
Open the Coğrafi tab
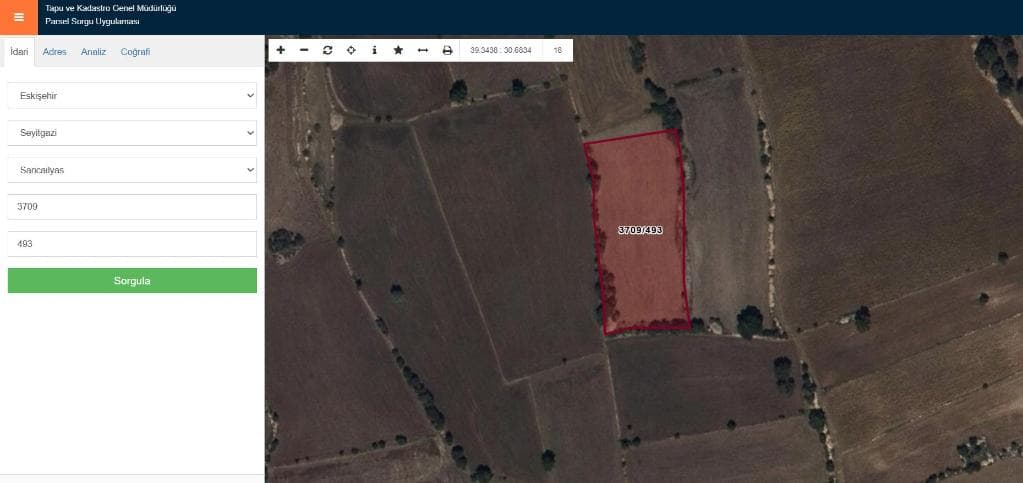pyautogui.click(x=135, y=52)
